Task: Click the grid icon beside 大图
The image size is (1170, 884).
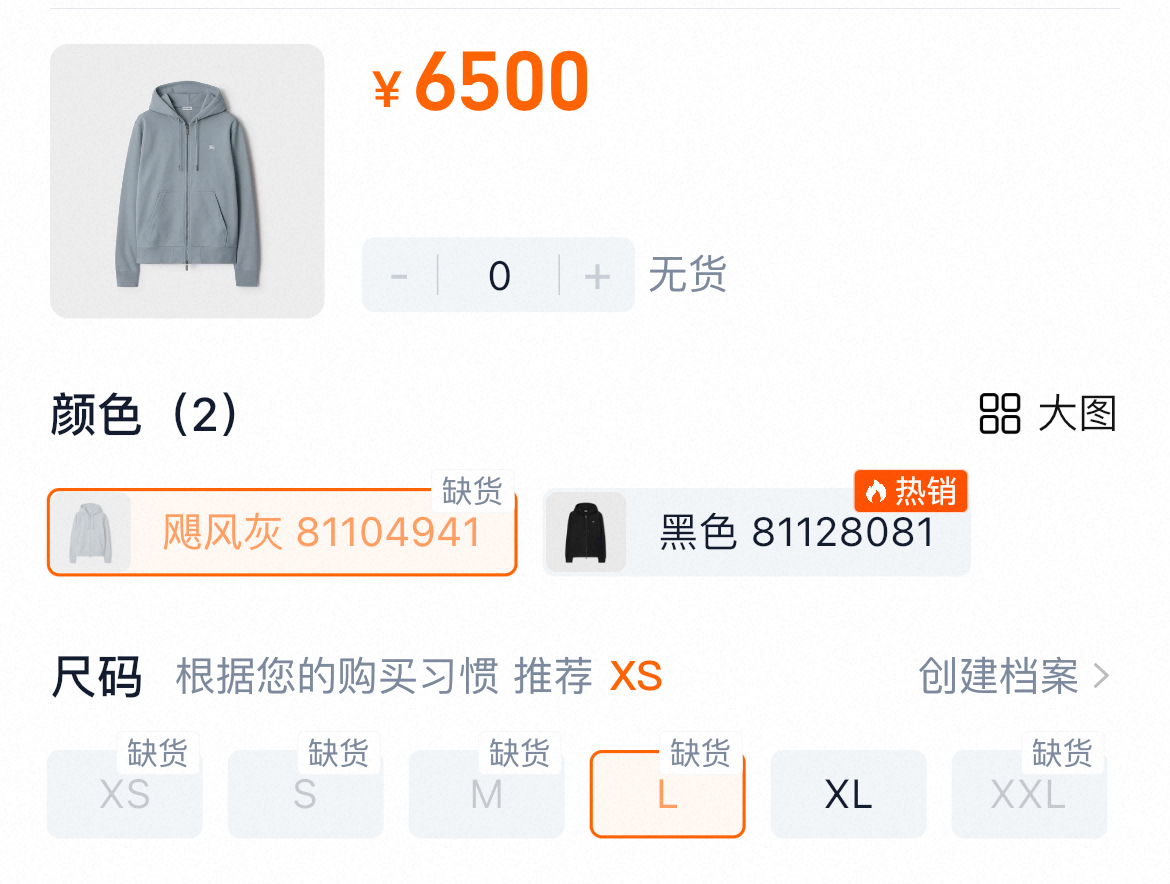Action: click(x=999, y=413)
